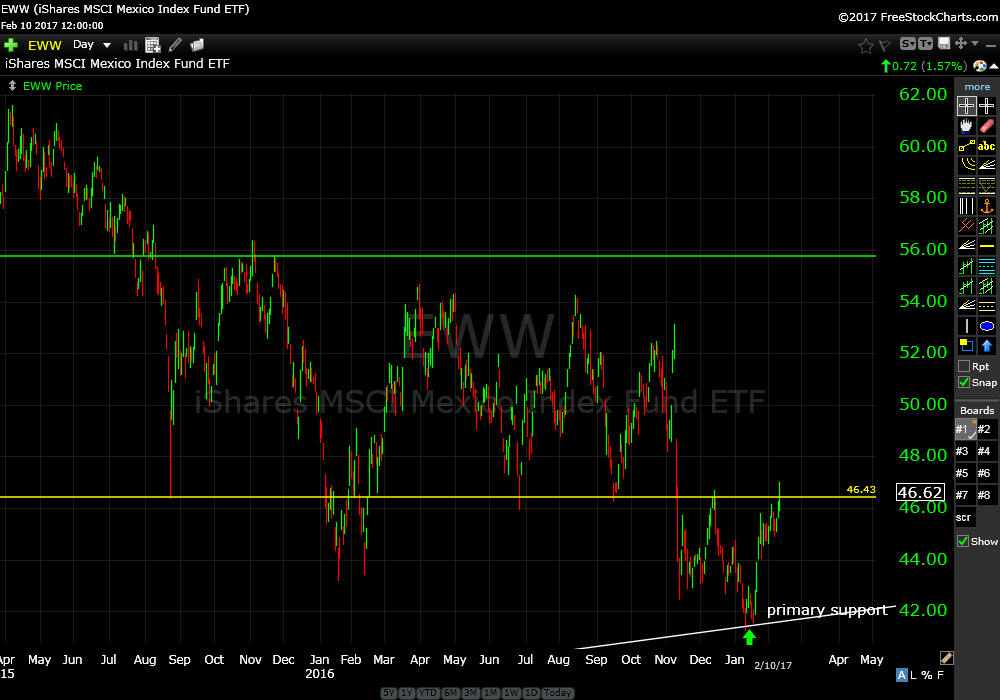The image size is (1000, 700).
Task: Uncheck the Snap checkbox
Action: (964, 383)
